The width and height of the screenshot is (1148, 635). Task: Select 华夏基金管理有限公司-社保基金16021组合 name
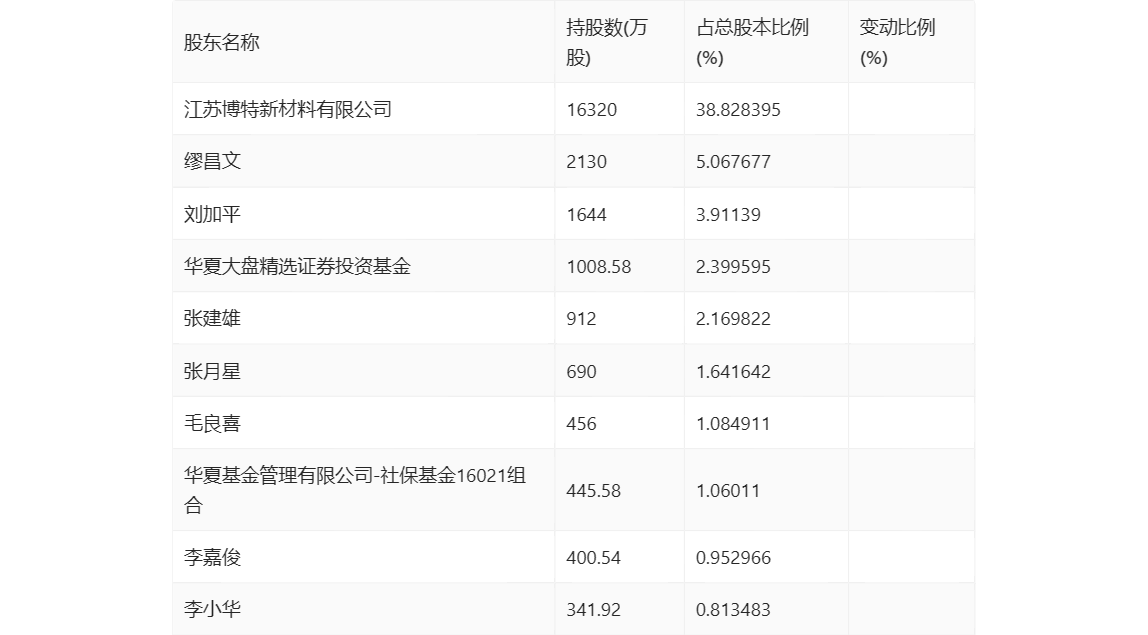(x=355, y=490)
